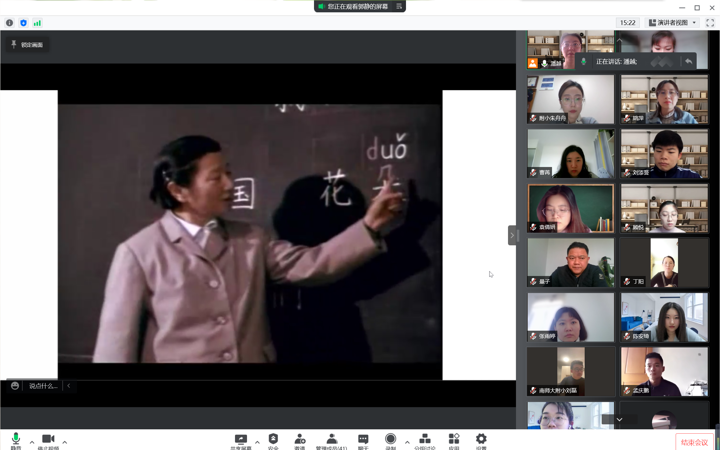Show meeting info via the info icon
The height and width of the screenshot is (450, 720).
pos(9,22)
